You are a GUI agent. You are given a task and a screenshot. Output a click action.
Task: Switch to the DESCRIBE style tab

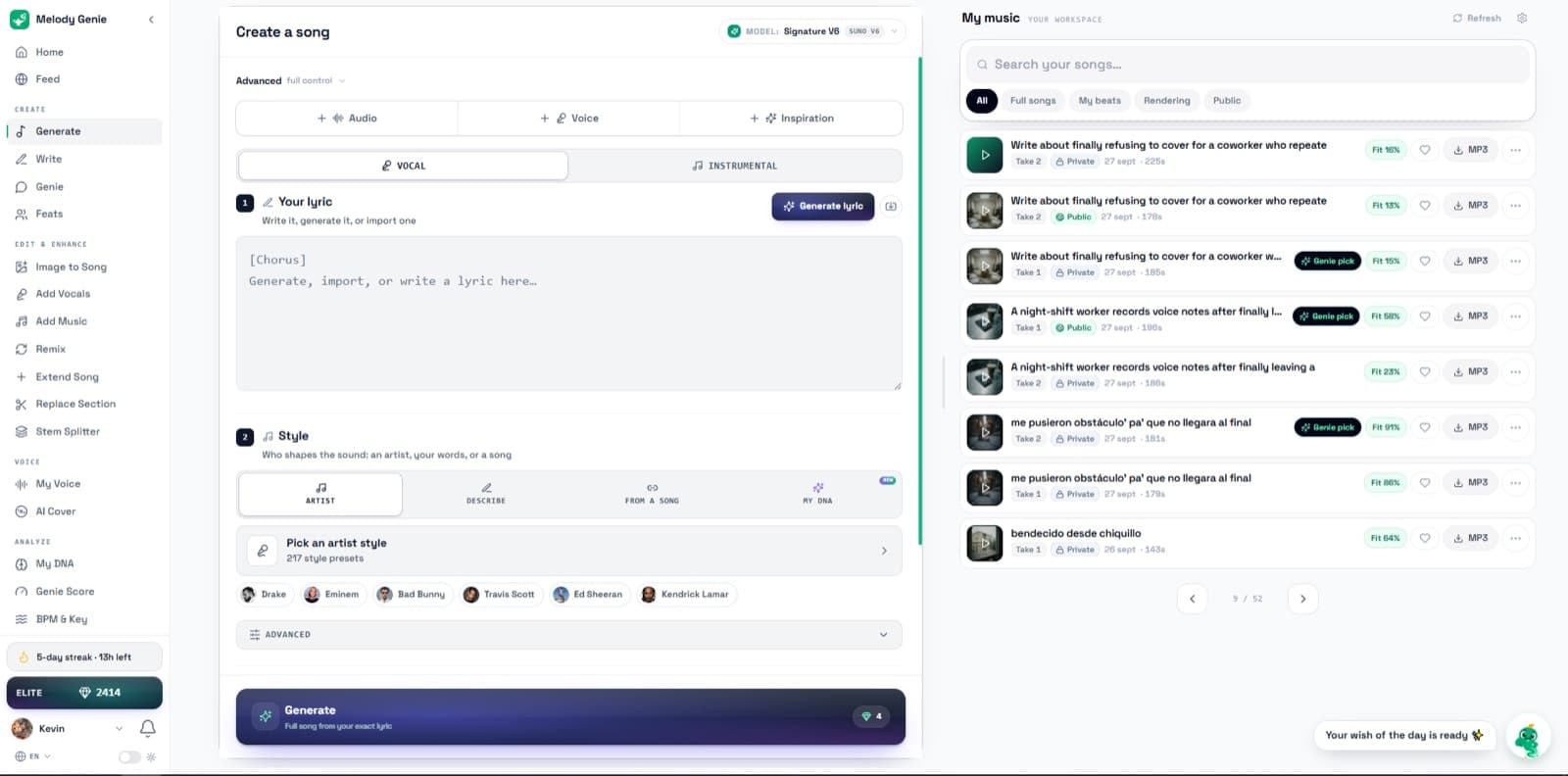click(x=486, y=494)
